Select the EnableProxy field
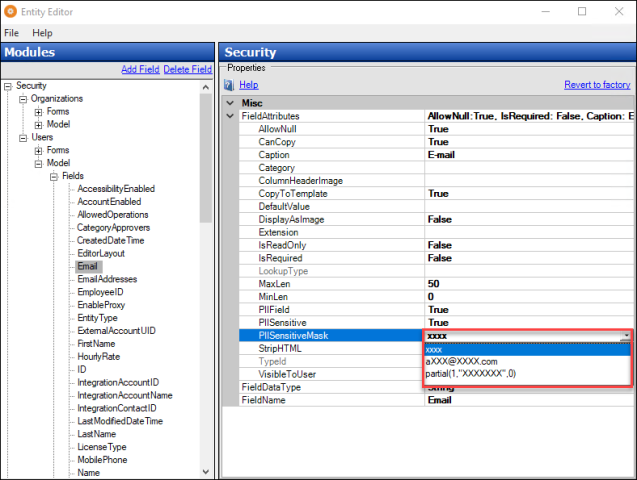 (101, 305)
